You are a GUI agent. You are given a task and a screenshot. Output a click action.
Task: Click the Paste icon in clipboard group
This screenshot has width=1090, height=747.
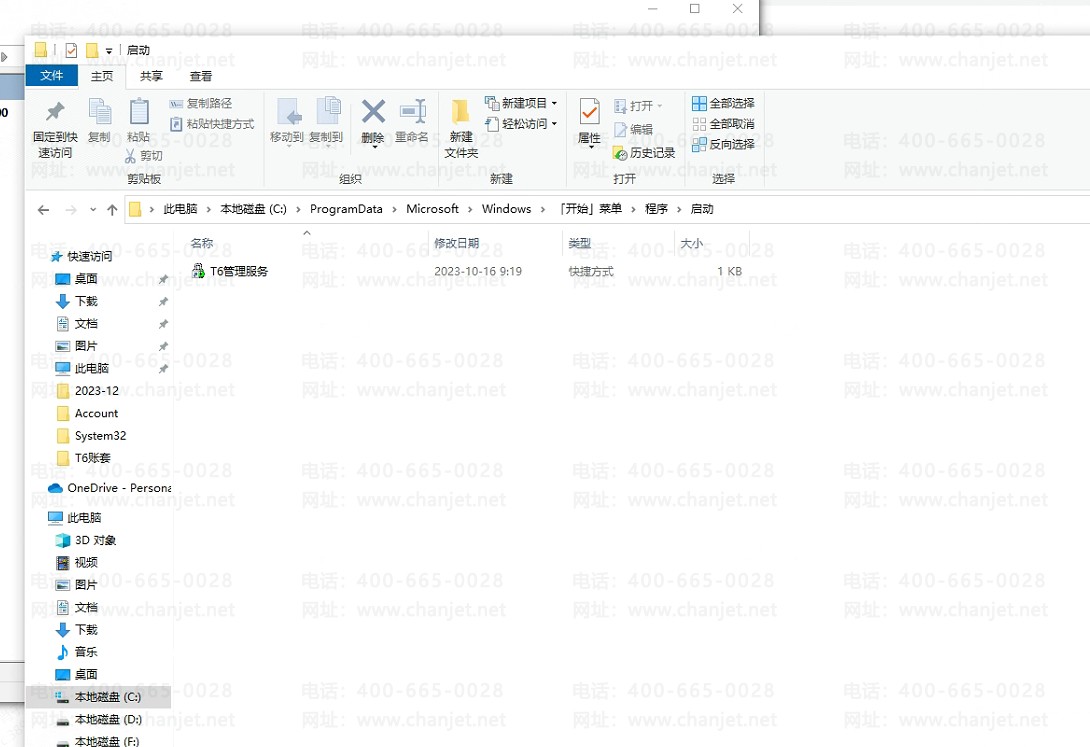pyautogui.click(x=139, y=112)
